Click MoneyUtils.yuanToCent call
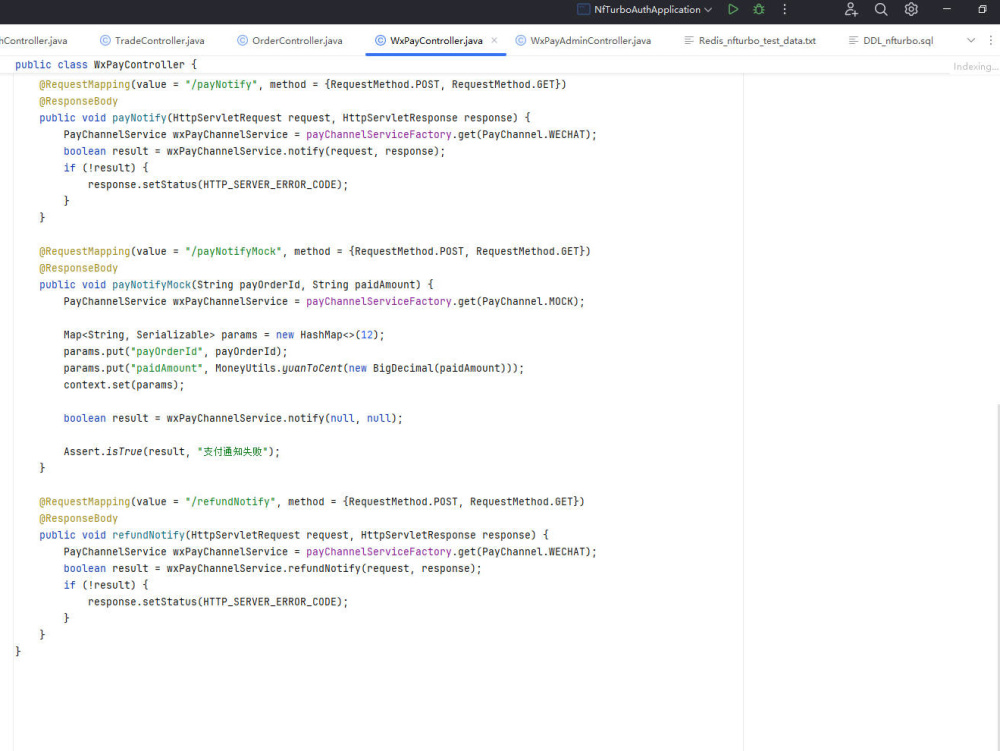The image size is (1000, 751). (278, 368)
